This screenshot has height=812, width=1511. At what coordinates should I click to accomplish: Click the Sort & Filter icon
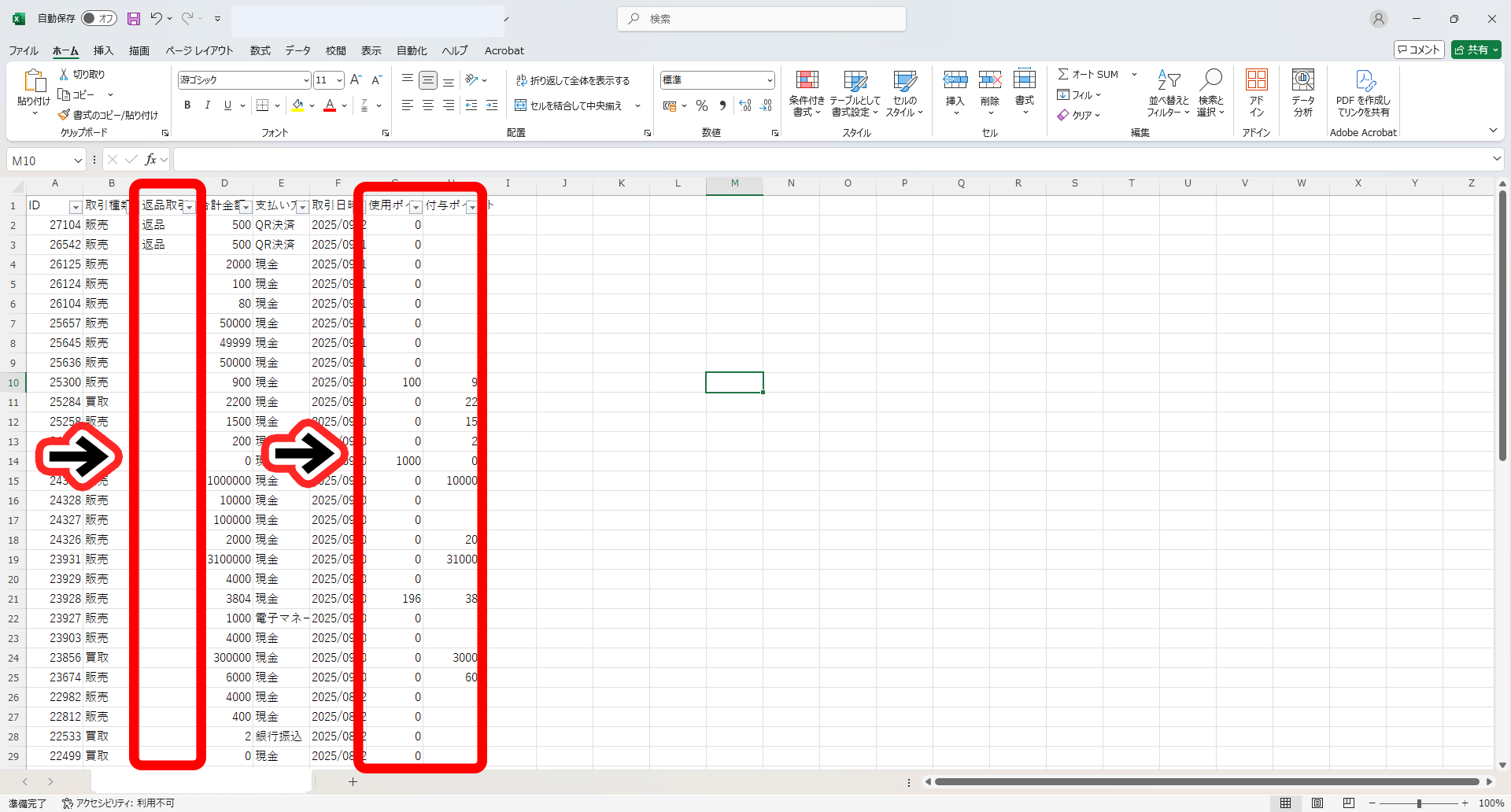coord(1168,80)
